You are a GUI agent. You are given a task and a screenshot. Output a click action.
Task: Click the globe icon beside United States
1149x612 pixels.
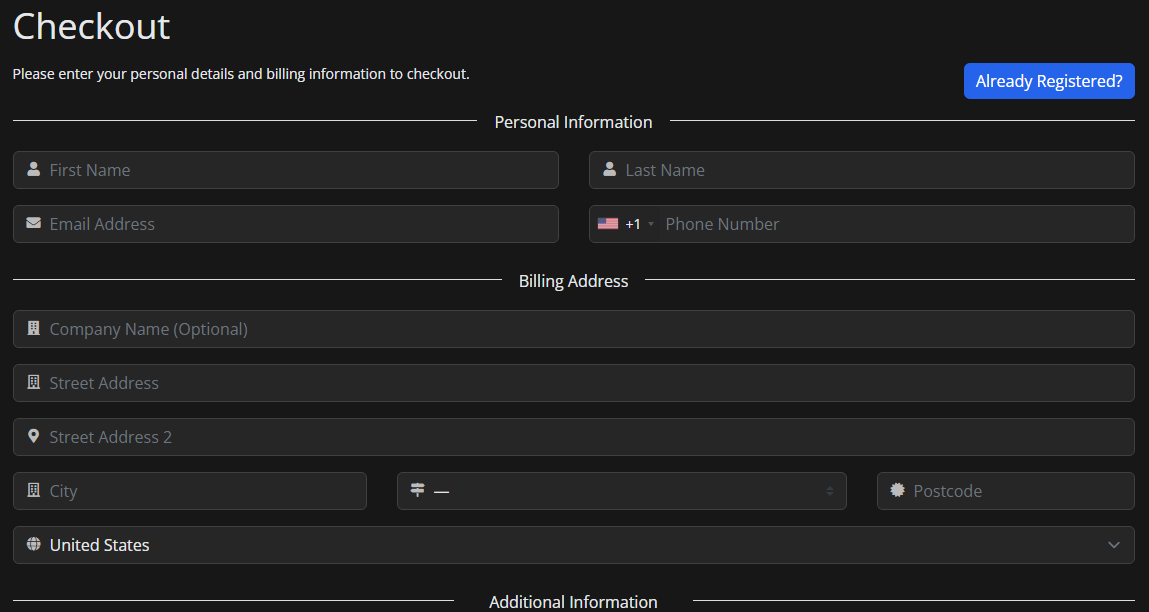34,545
